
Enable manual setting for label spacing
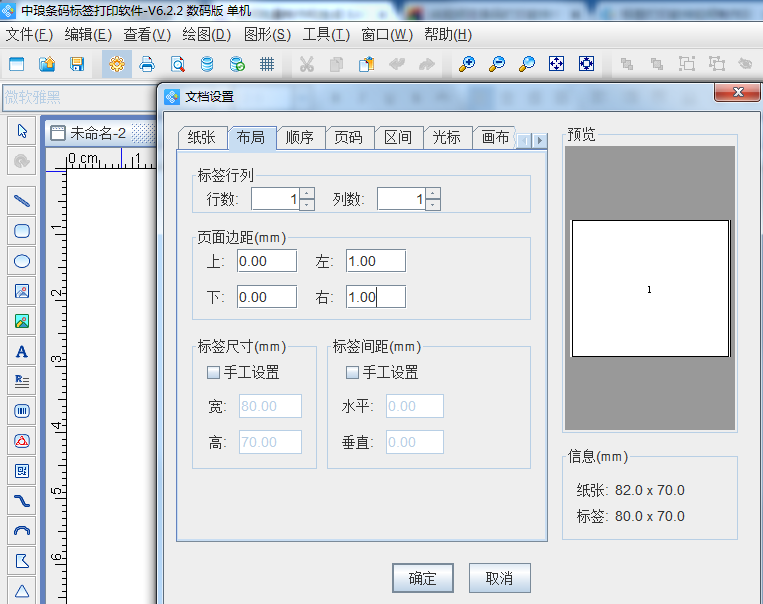(352, 372)
